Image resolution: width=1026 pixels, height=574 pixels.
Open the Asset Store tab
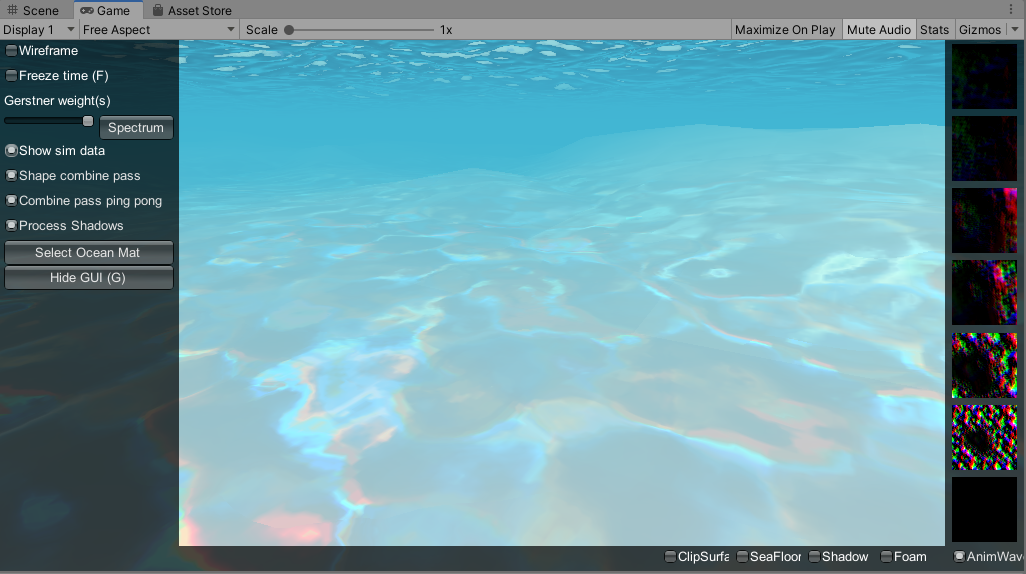(192, 10)
